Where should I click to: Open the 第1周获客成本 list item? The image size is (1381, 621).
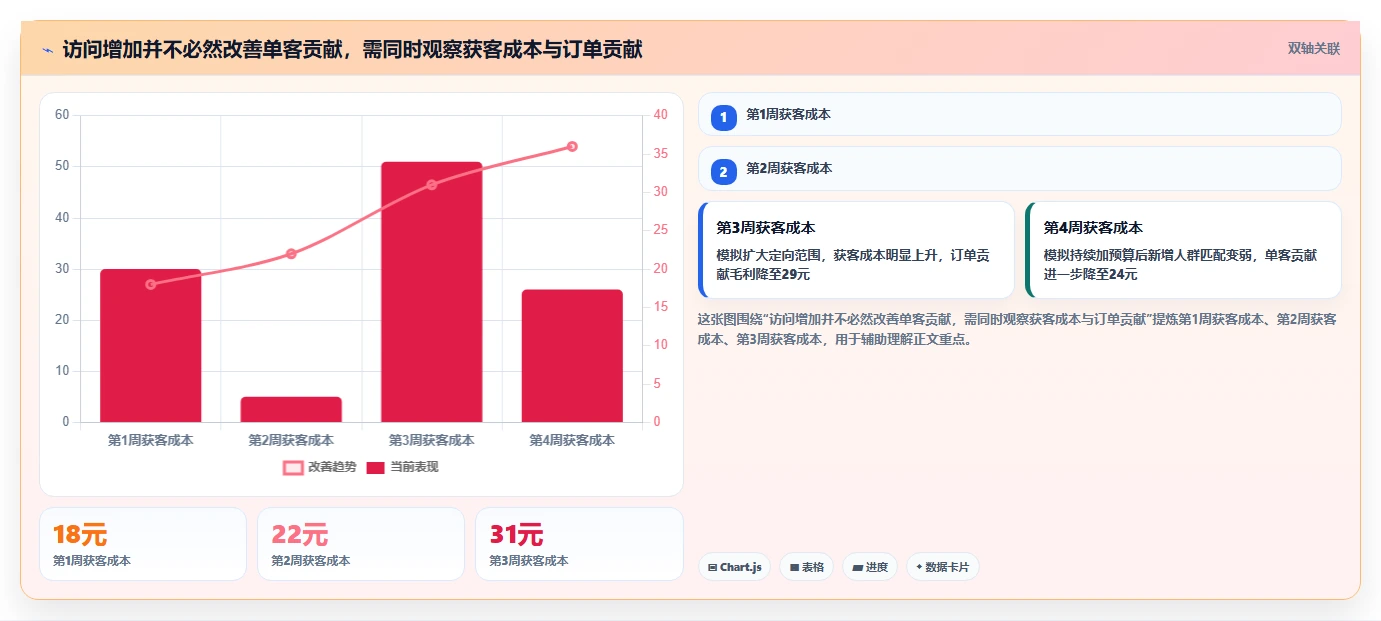1019,114
